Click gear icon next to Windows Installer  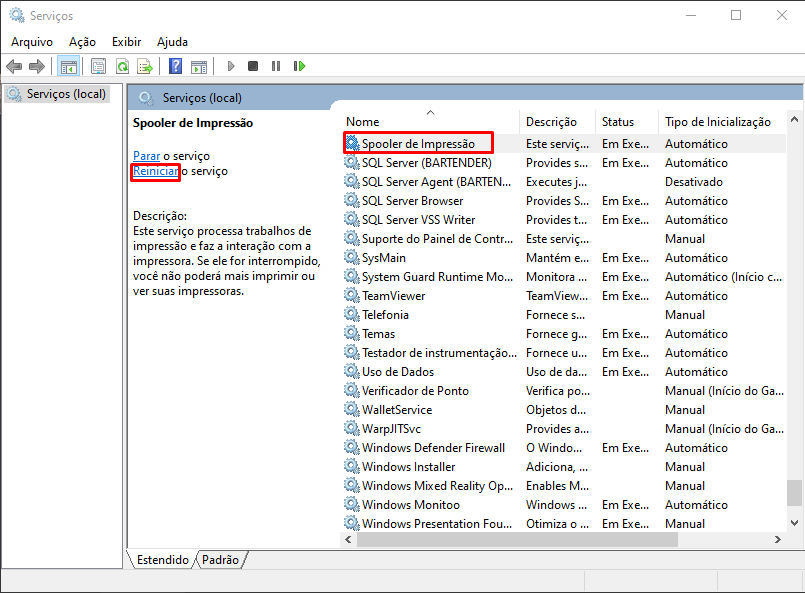(x=352, y=467)
